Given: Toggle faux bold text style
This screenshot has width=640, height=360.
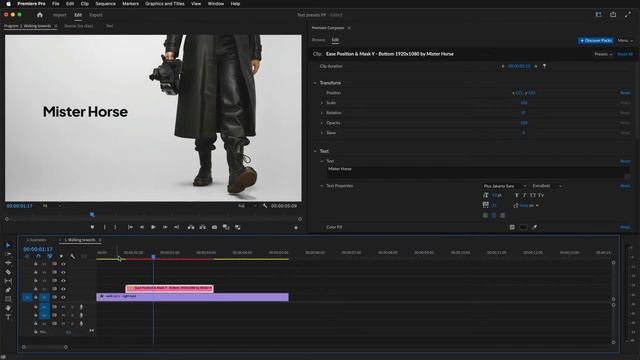Looking at the screenshot, I should pos(517,196).
